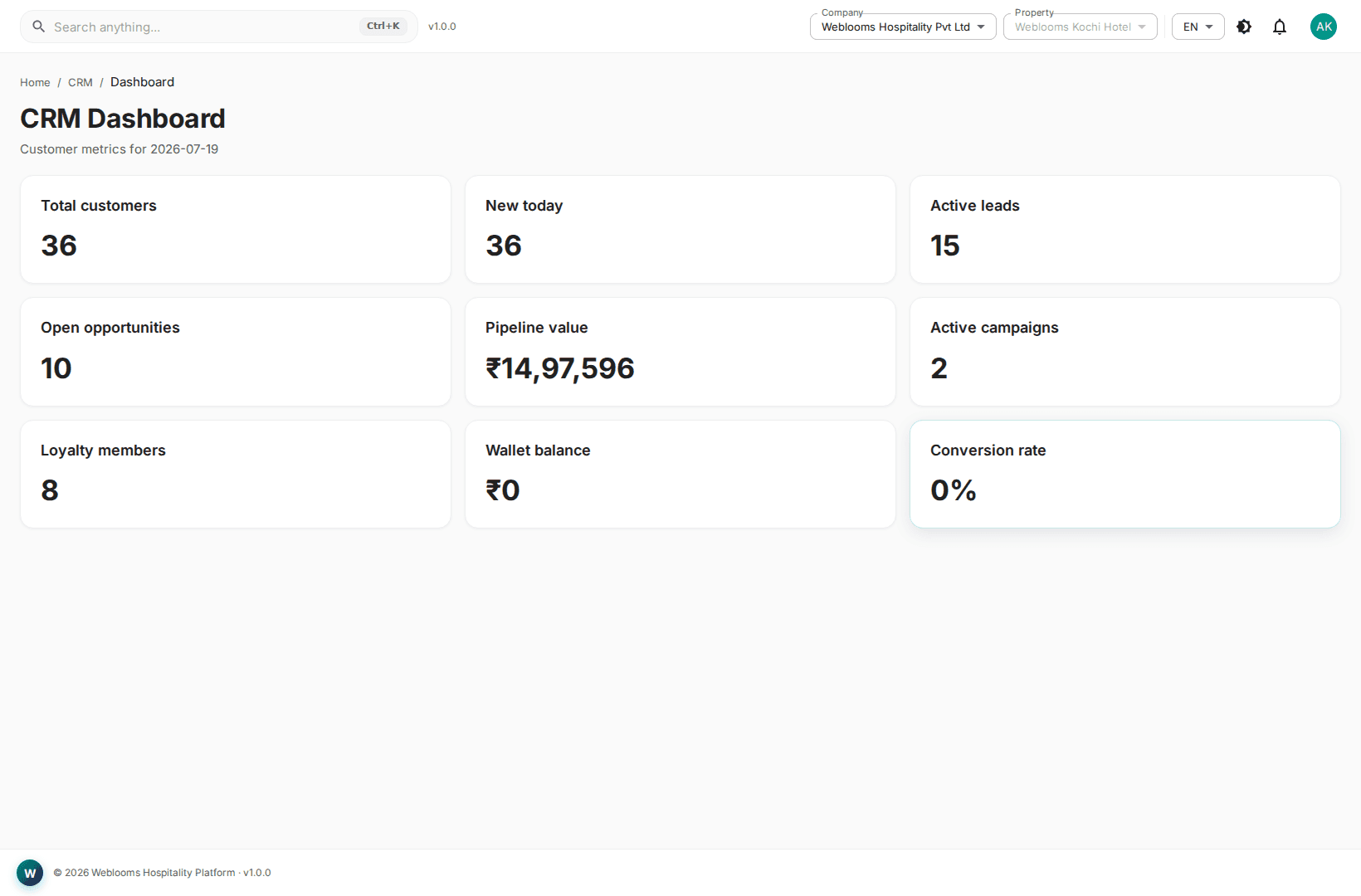Click the CRM Dashboard heading

coord(123,119)
